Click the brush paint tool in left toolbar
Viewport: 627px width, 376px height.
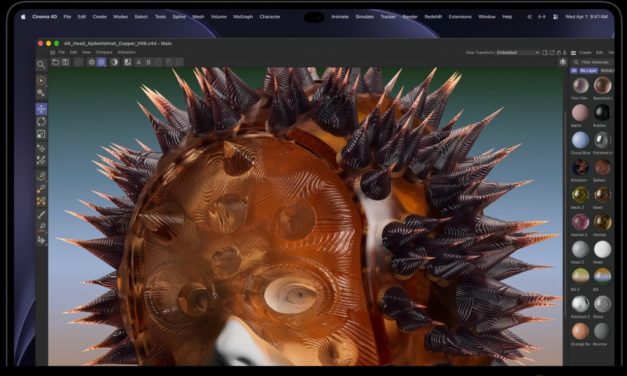41,215
